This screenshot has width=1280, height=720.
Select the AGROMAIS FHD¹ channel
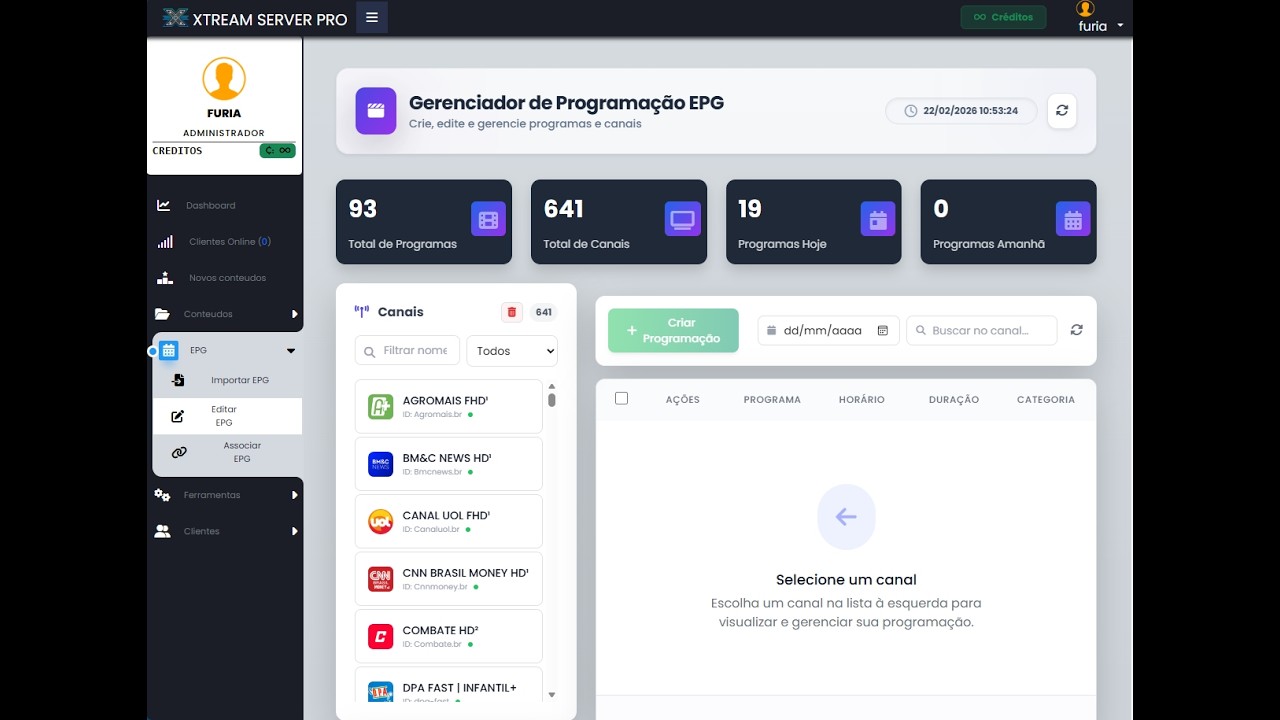(x=449, y=406)
